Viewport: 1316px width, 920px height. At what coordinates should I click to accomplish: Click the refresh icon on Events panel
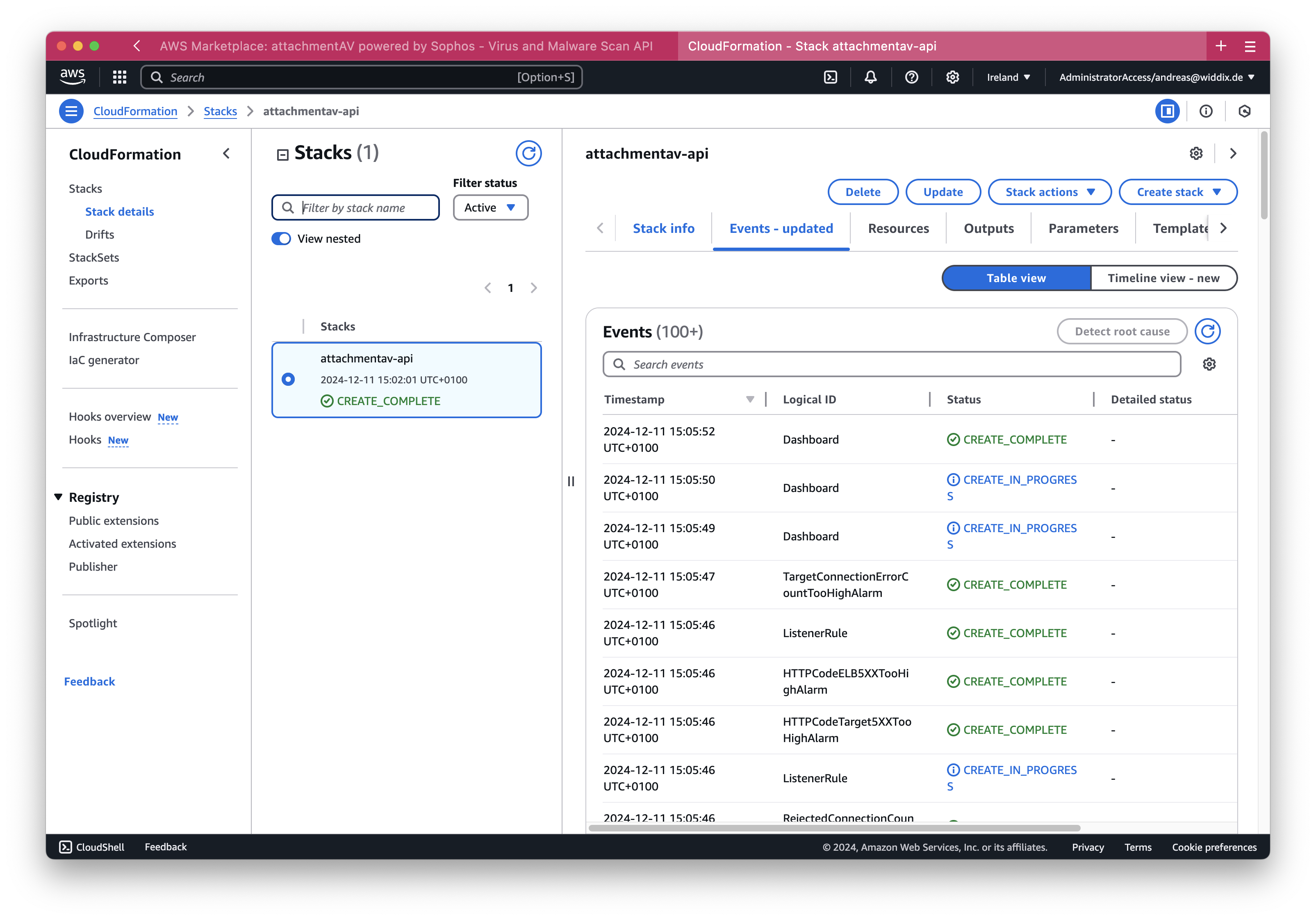(x=1210, y=330)
